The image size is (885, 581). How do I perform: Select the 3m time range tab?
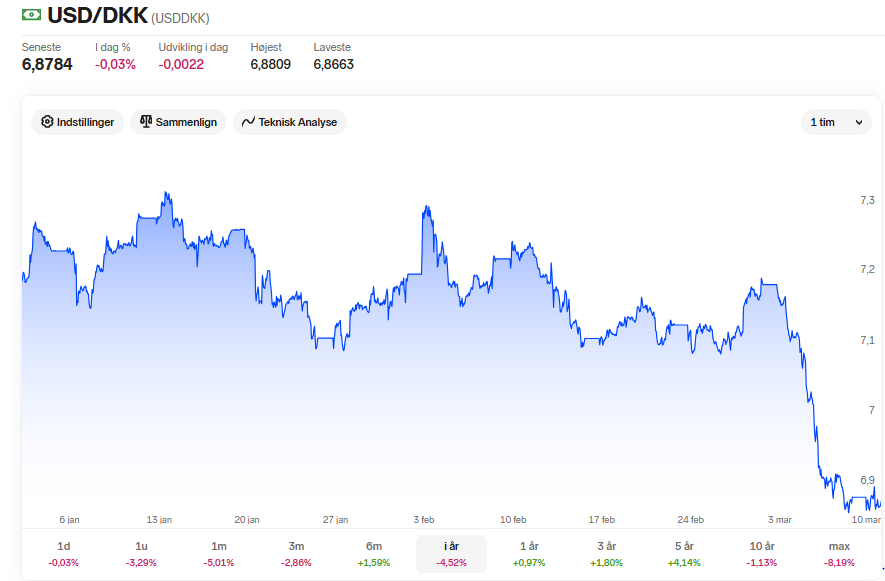click(x=296, y=554)
